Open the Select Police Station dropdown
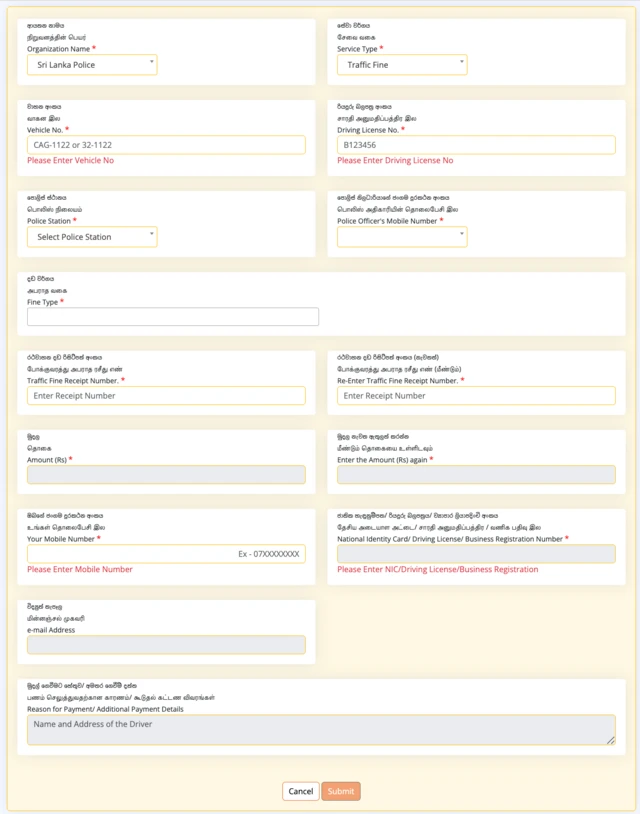The width and height of the screenshot is (640, 814). tap(92, 237)
